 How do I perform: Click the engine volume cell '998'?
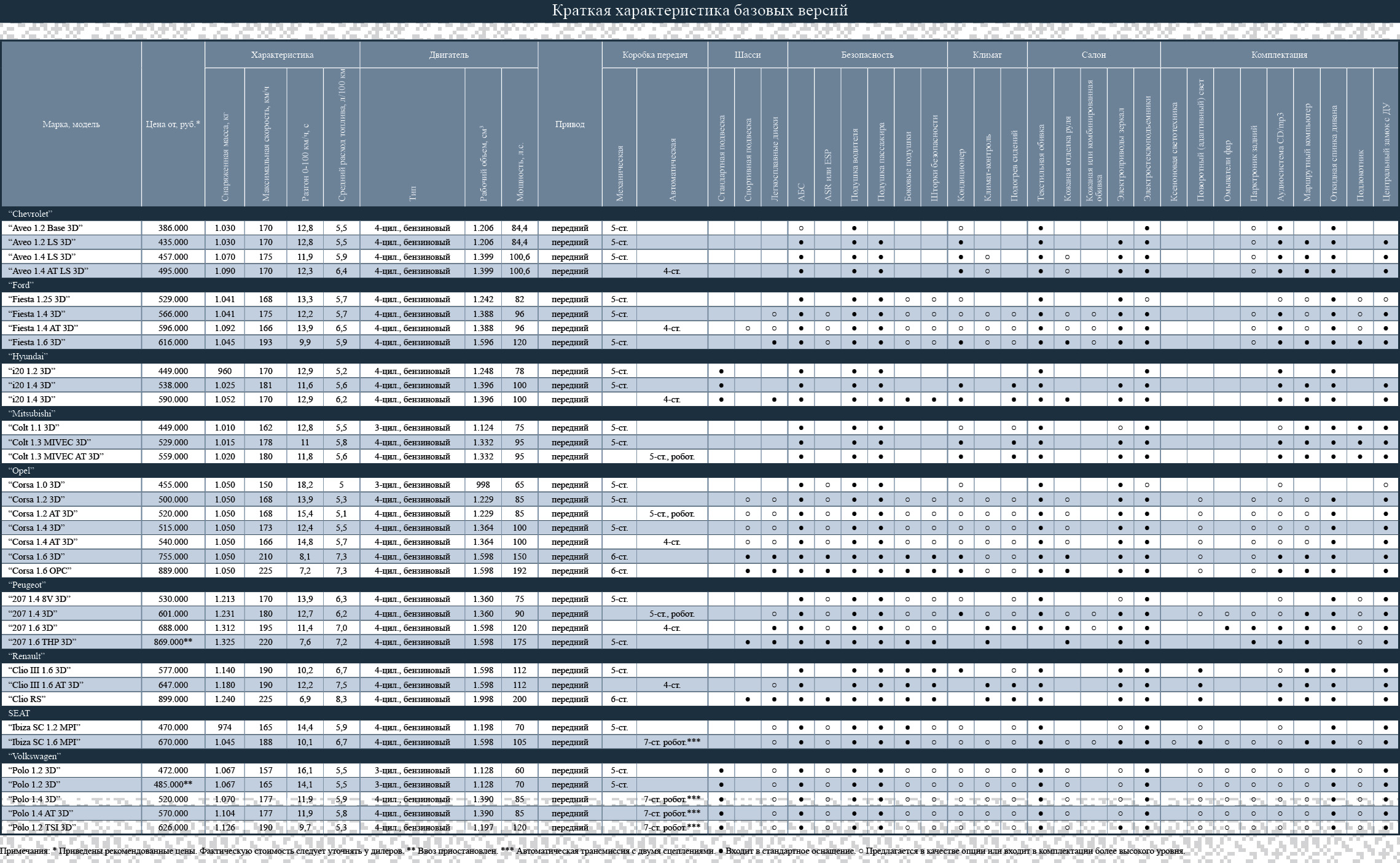[x=483, y=485]
